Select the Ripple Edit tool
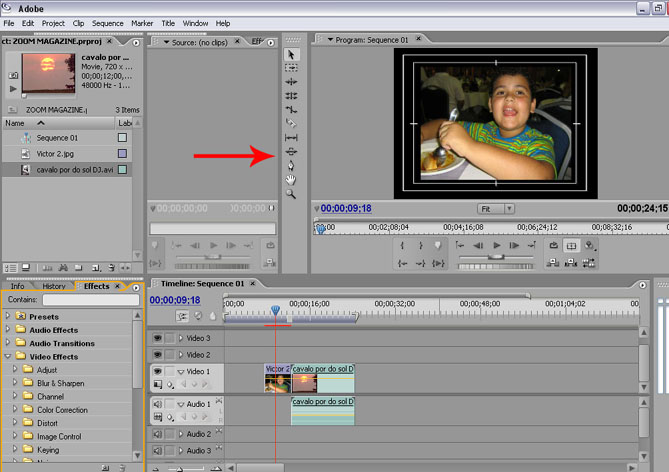This screenshot has width=669, height=472. pos(291,82)
